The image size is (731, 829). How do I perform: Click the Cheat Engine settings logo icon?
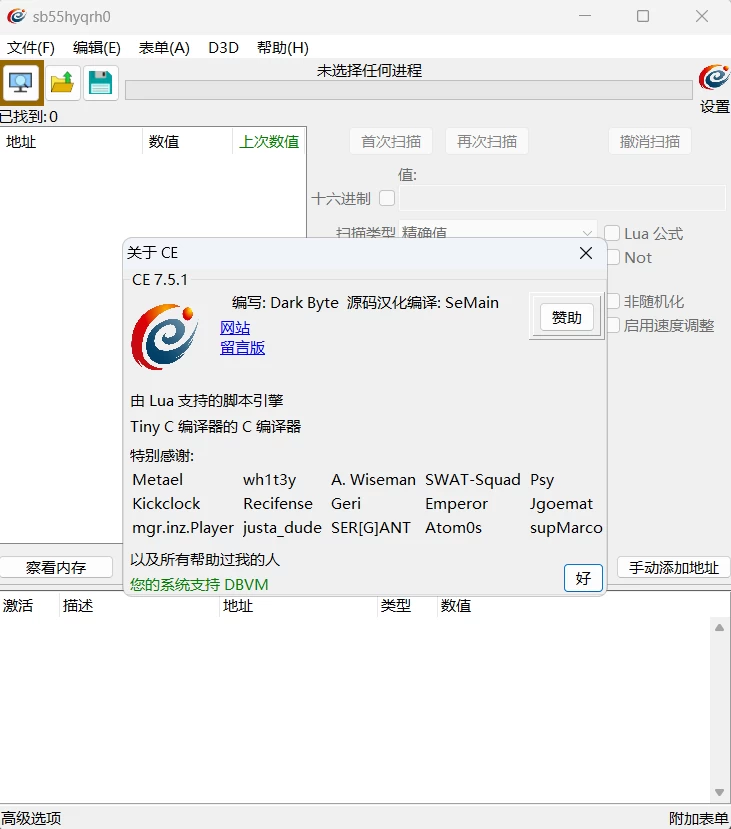click(x=714, y=78)
